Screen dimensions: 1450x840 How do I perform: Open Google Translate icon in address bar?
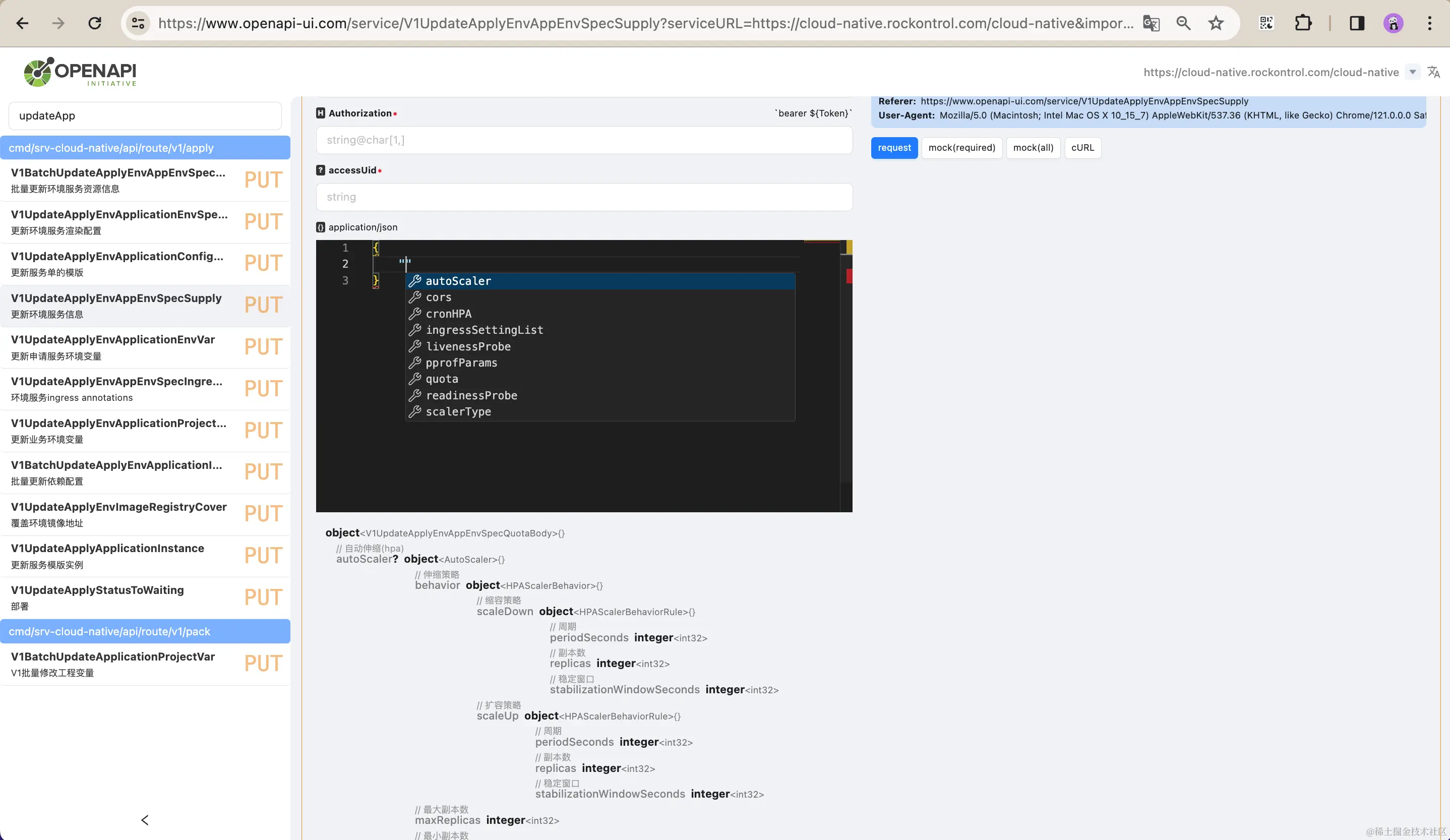[1151, 23]
